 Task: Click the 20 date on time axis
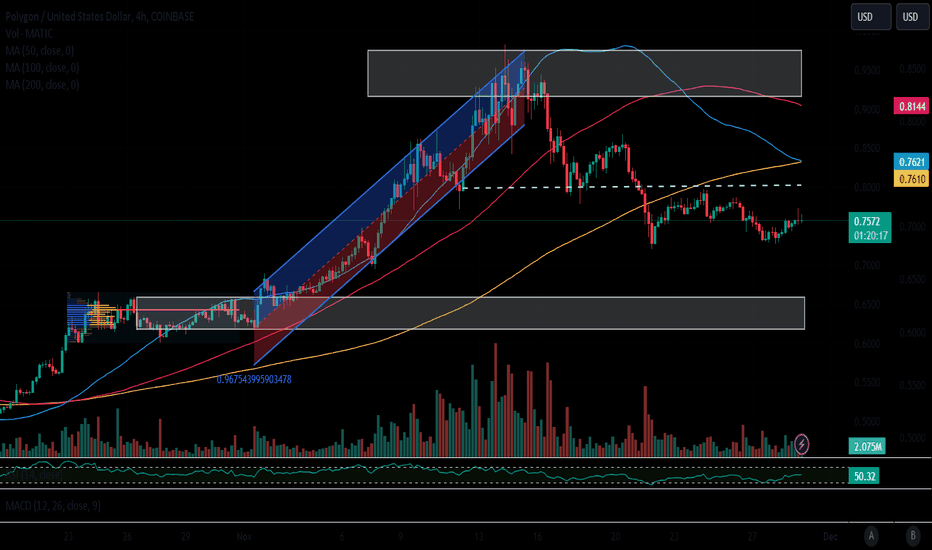(x=615, y=536)
